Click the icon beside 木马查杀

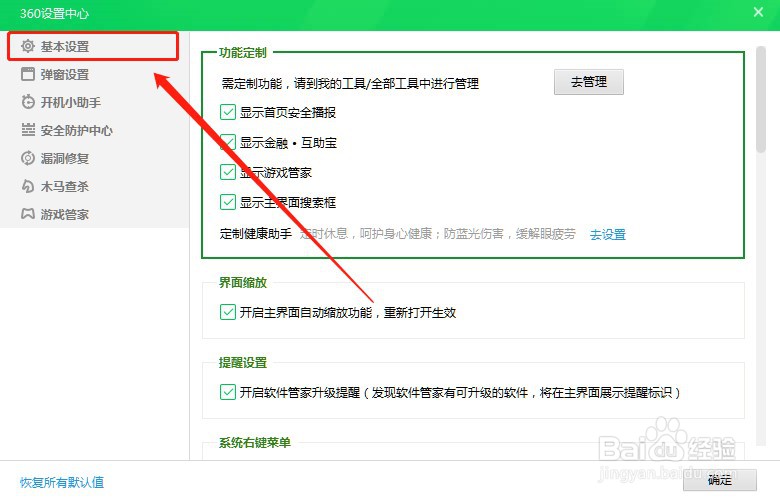click(x=28, y=186)
